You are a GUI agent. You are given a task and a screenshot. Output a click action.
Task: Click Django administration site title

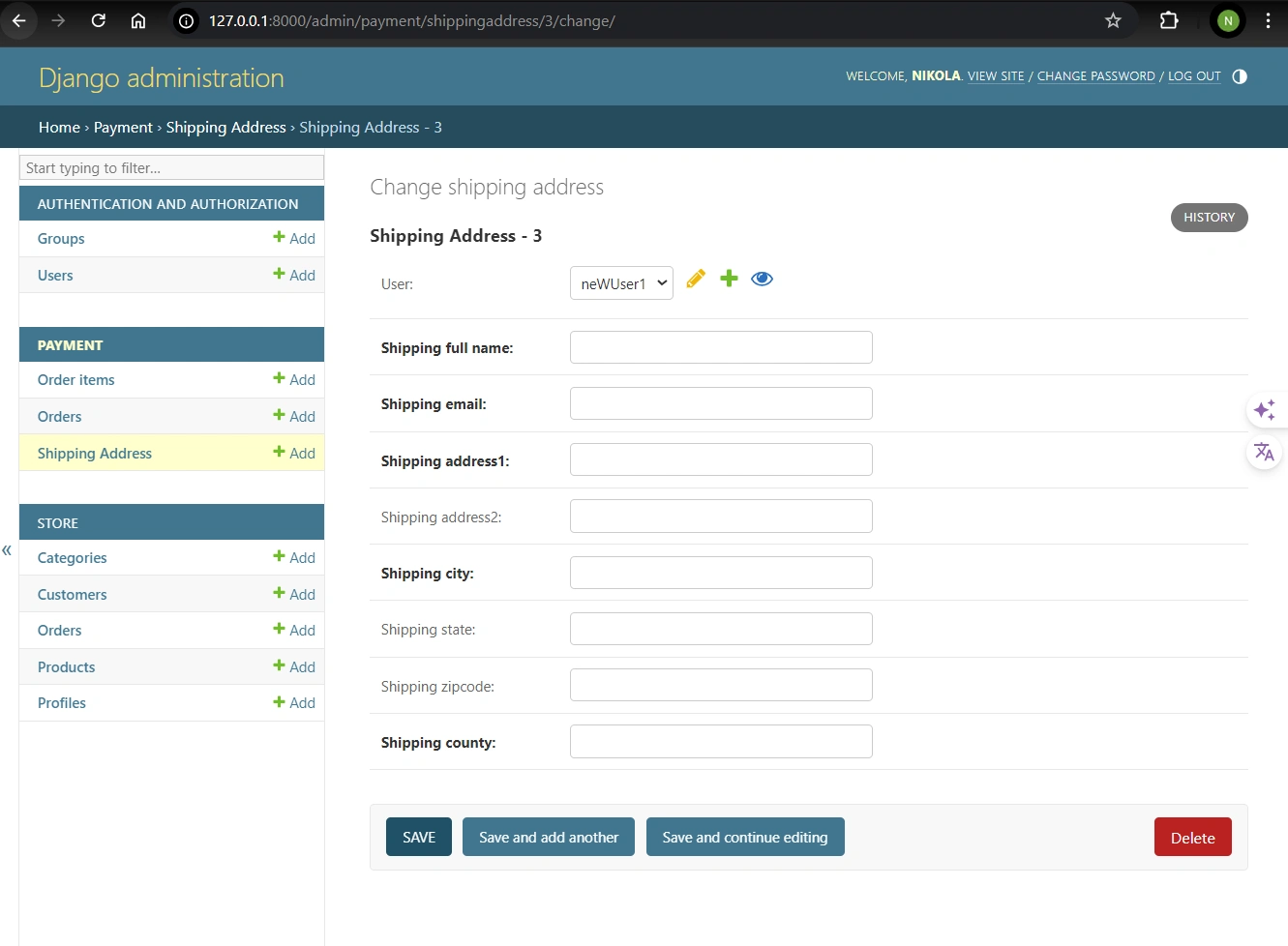[x=162, y=77]
